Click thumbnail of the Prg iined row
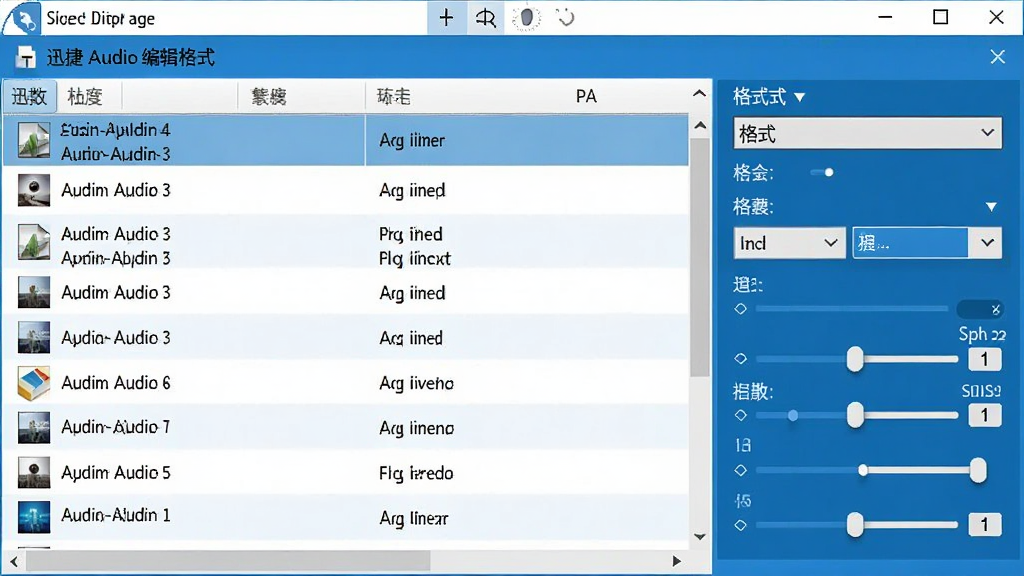This screenshot has width=1024, height=576. 34,242
